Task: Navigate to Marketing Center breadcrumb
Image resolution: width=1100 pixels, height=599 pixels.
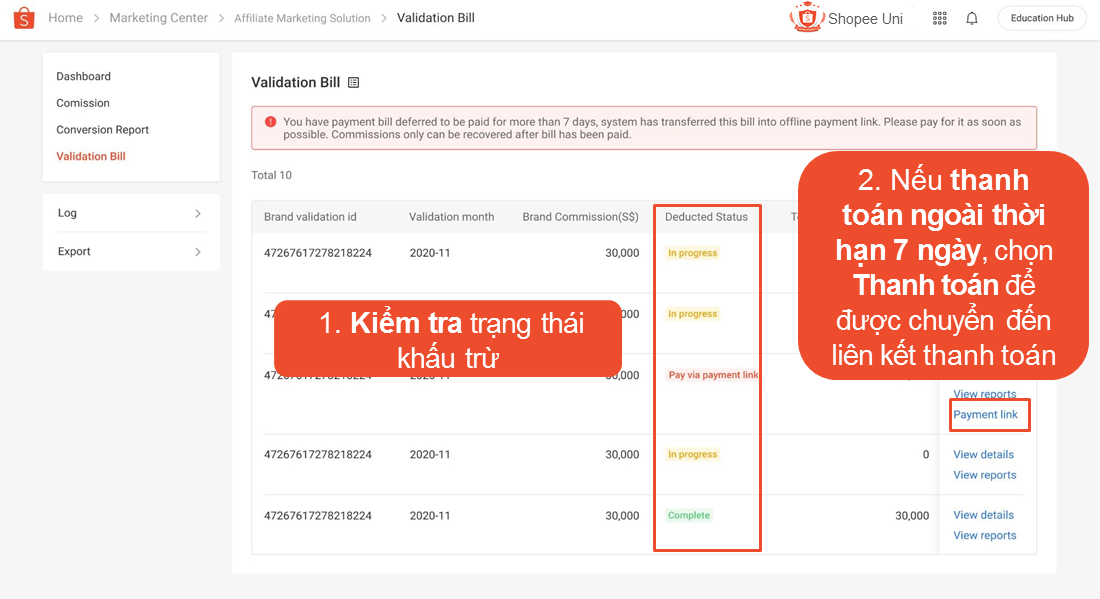Action: [158, 18]
